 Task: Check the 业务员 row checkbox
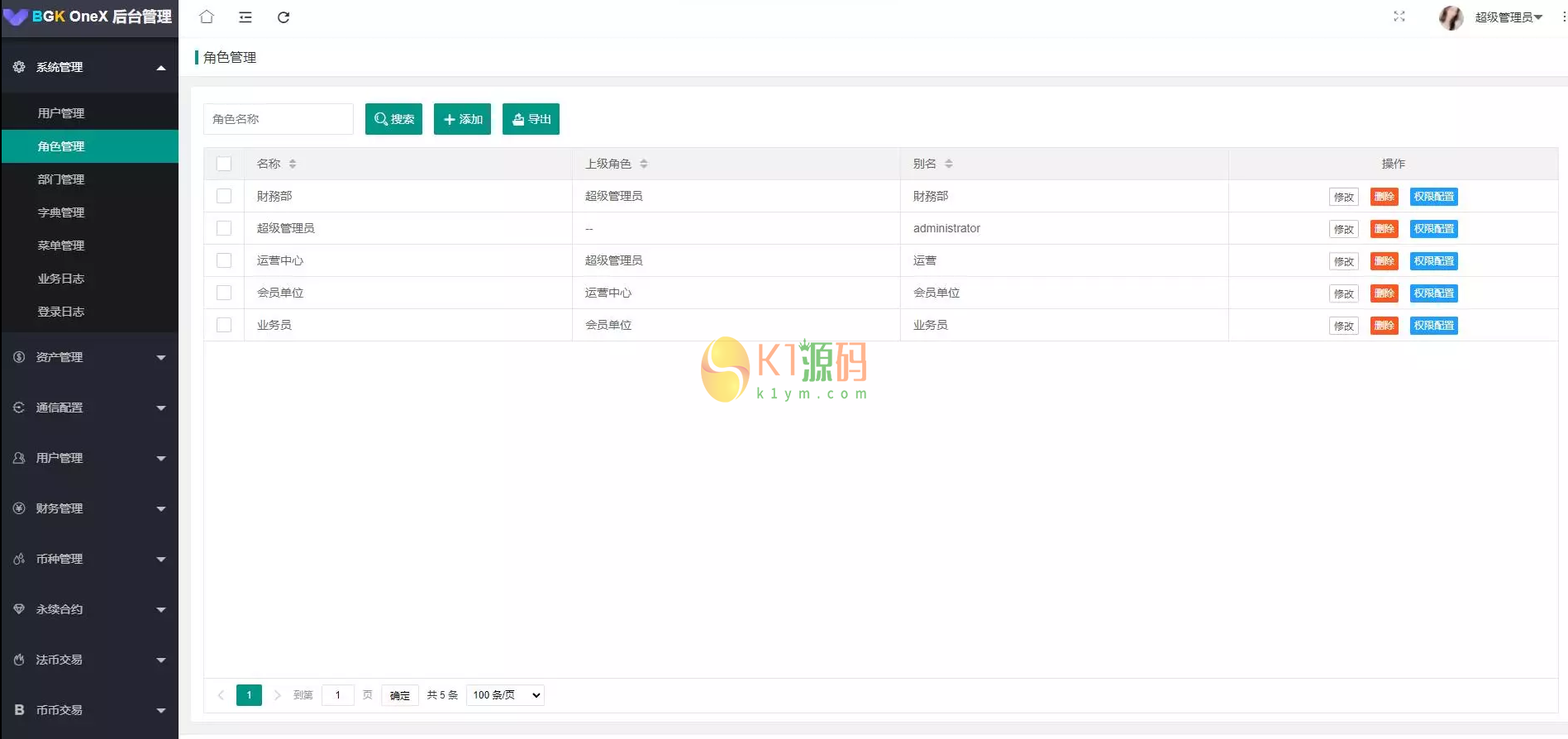pos(224,325)
